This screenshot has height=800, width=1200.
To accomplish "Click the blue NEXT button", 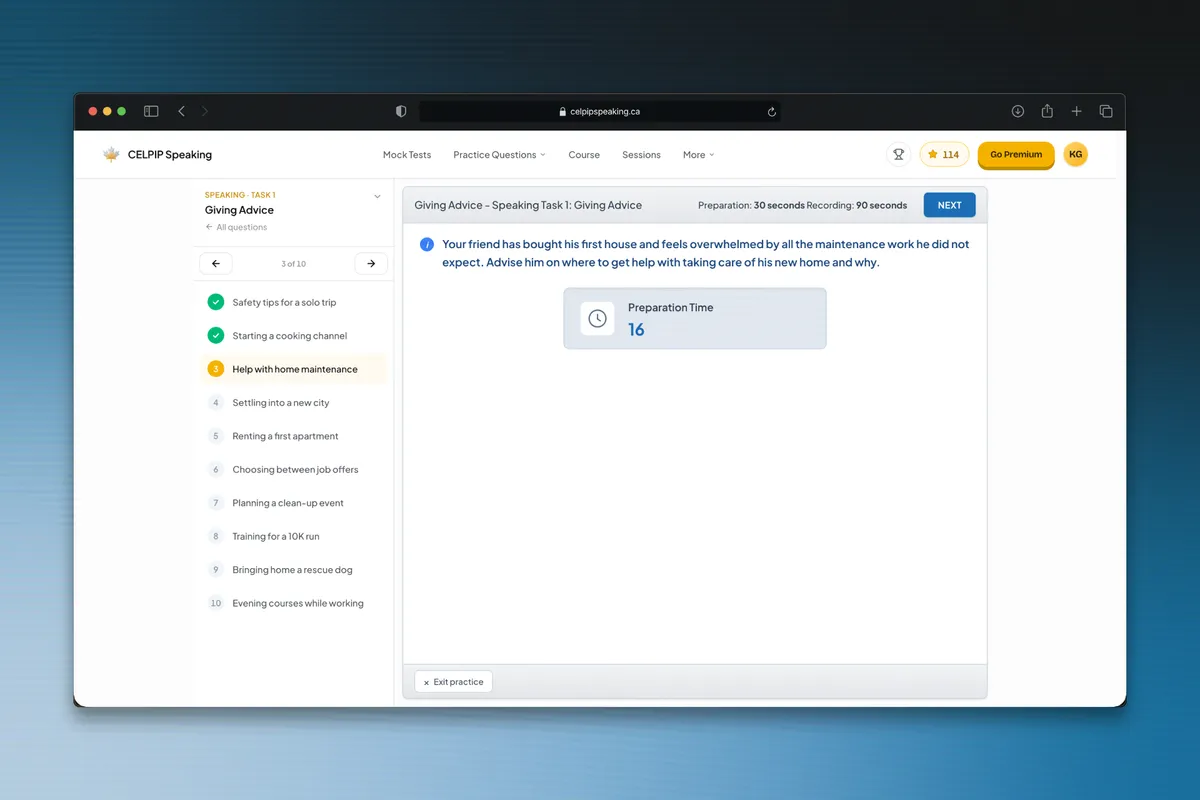I will (949, 205).
